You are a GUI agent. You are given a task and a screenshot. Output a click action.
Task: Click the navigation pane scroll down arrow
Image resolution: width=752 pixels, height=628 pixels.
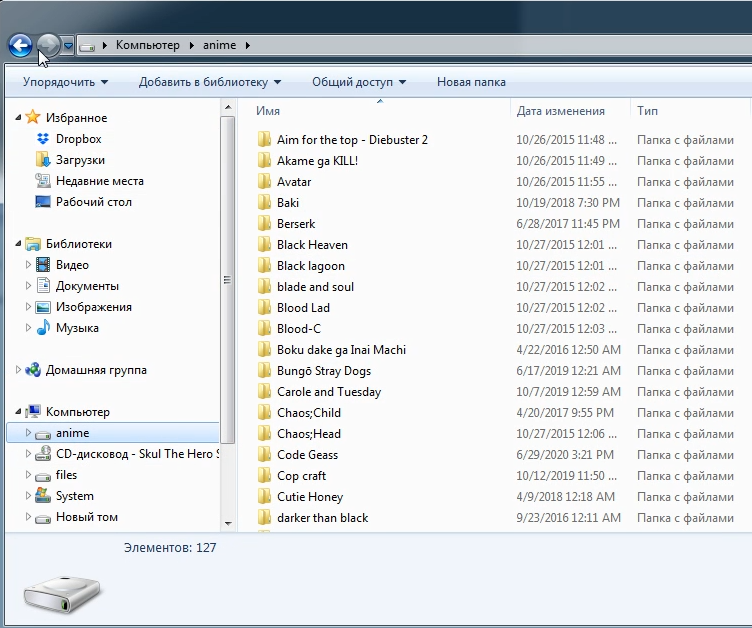pyautogui.click(x=228, y=523)
